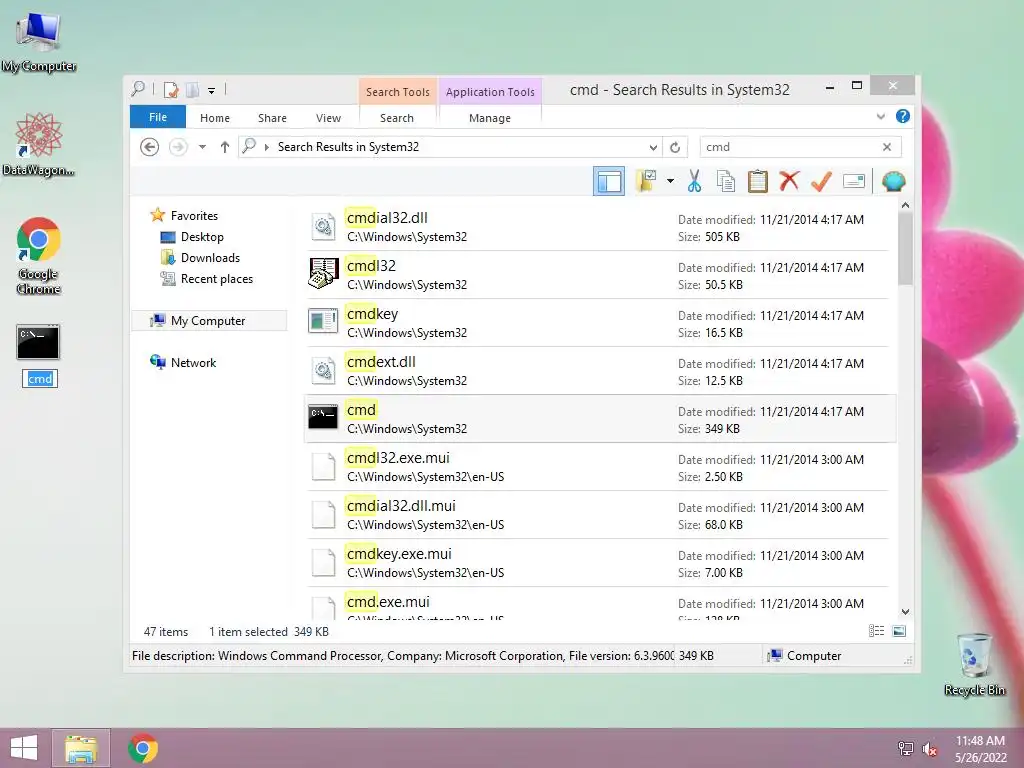Click the Paste clipboard toolbar icon
This screenshot has height=768, width=1024.
point(758,182)
